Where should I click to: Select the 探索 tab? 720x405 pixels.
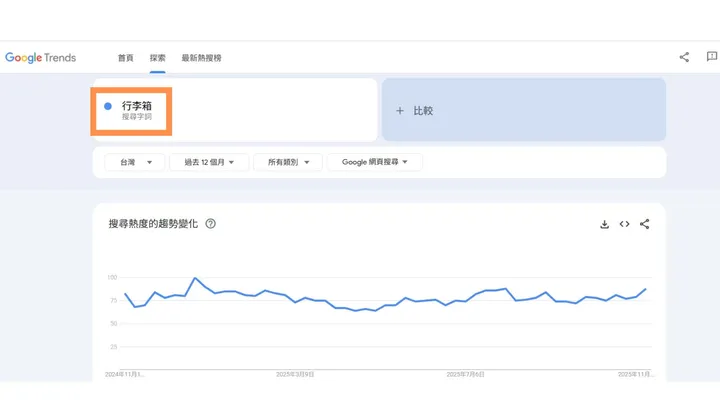tap(158, 58)
